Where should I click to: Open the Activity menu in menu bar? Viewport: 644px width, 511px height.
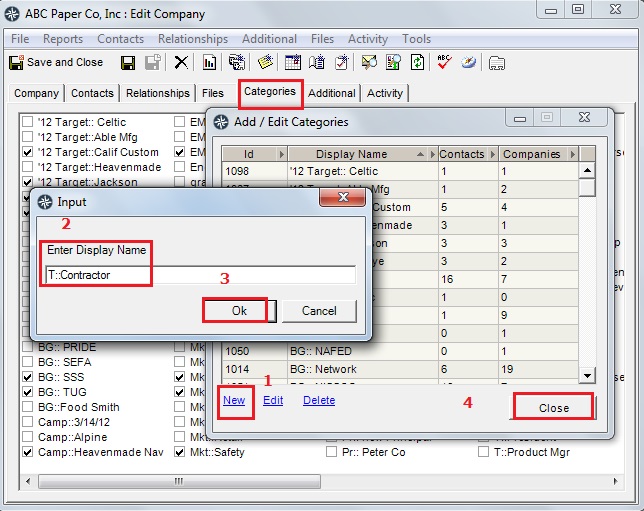click(x=368, y=39)
